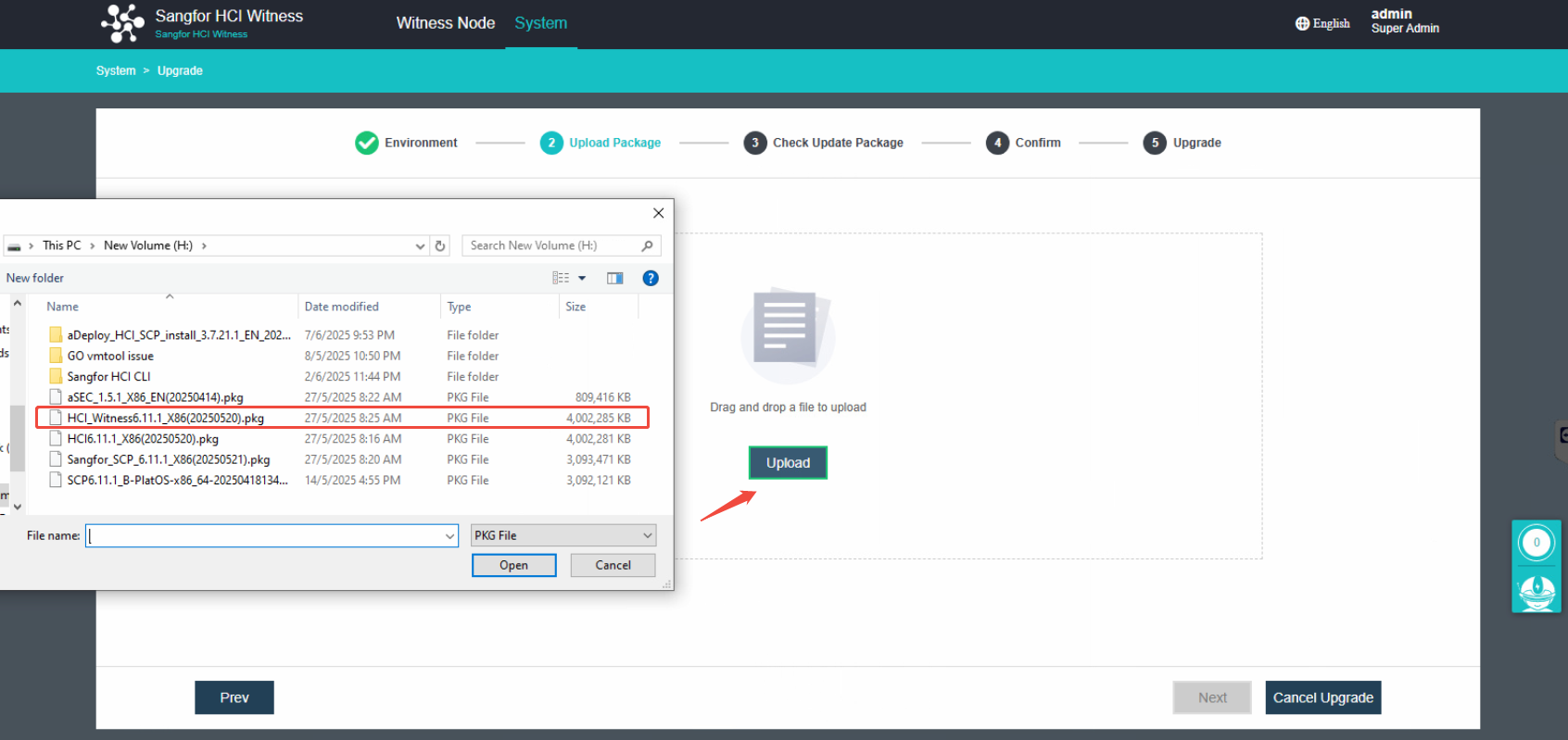This screenshot has height=740, width=1568.
Task: Open the view options dropdown arrow
Action: click(582, 278)
